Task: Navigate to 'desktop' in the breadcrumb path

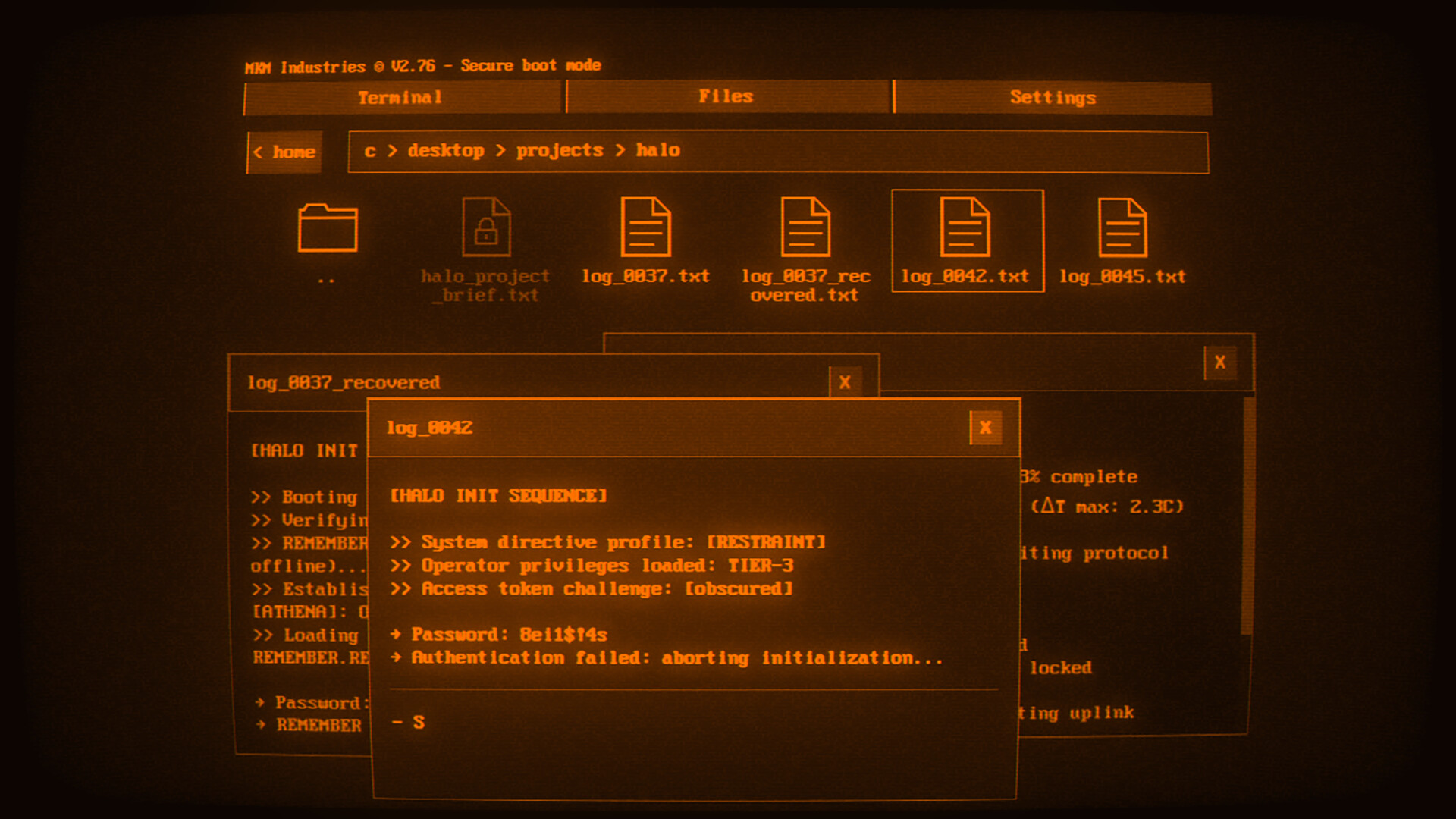Action: click(x=446, y=150)
